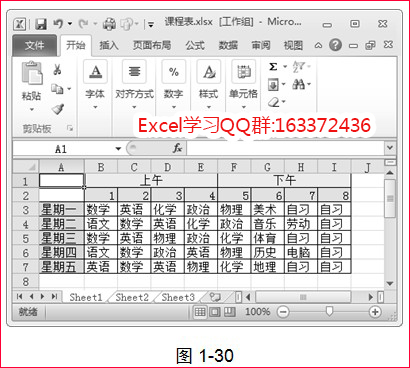Expand the Clear dropdown arrow
Viewport: 410px width, 368px height.
pos(284,101)
